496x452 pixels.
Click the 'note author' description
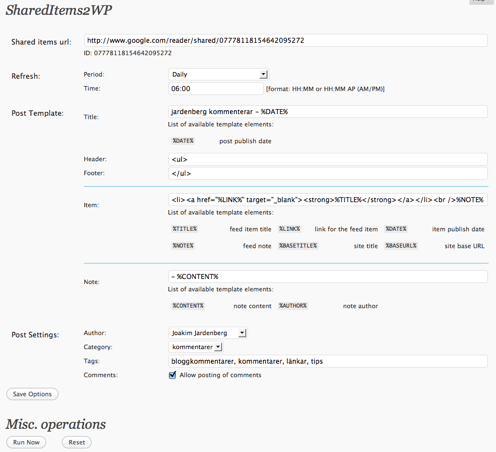tap(360, 306)
